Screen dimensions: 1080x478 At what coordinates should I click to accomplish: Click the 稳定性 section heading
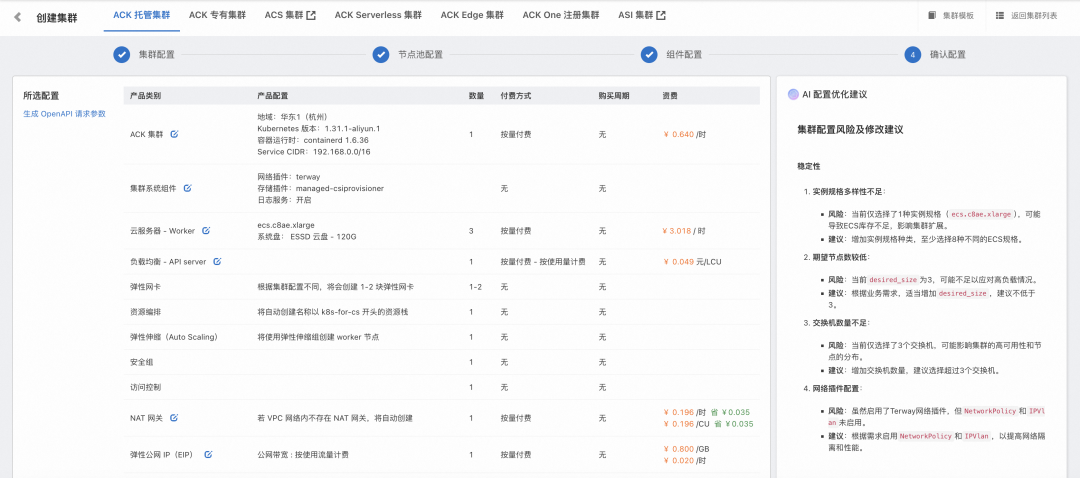pyautogui.click(x=809, y=167)
